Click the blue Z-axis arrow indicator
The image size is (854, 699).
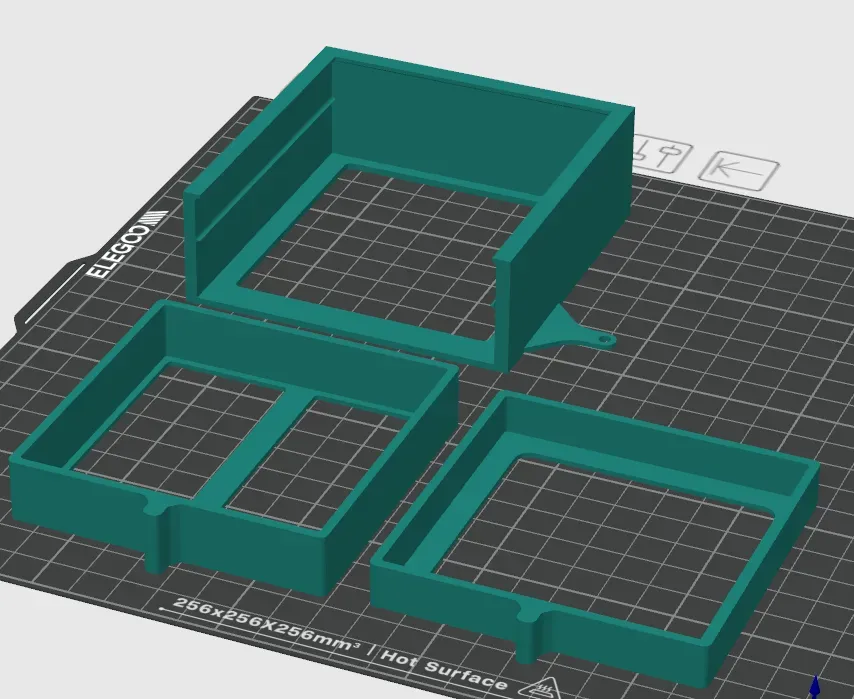[817, 688]
